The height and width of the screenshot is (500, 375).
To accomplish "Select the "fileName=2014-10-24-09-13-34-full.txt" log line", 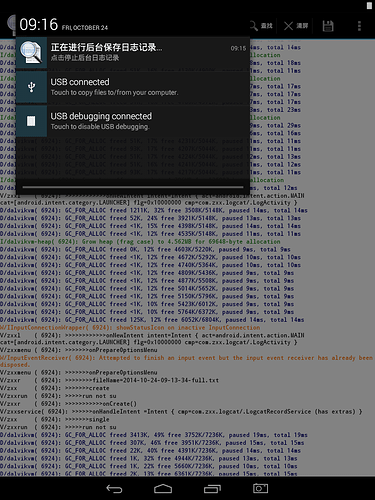I will pyautogui.click(x=109, y=380).
